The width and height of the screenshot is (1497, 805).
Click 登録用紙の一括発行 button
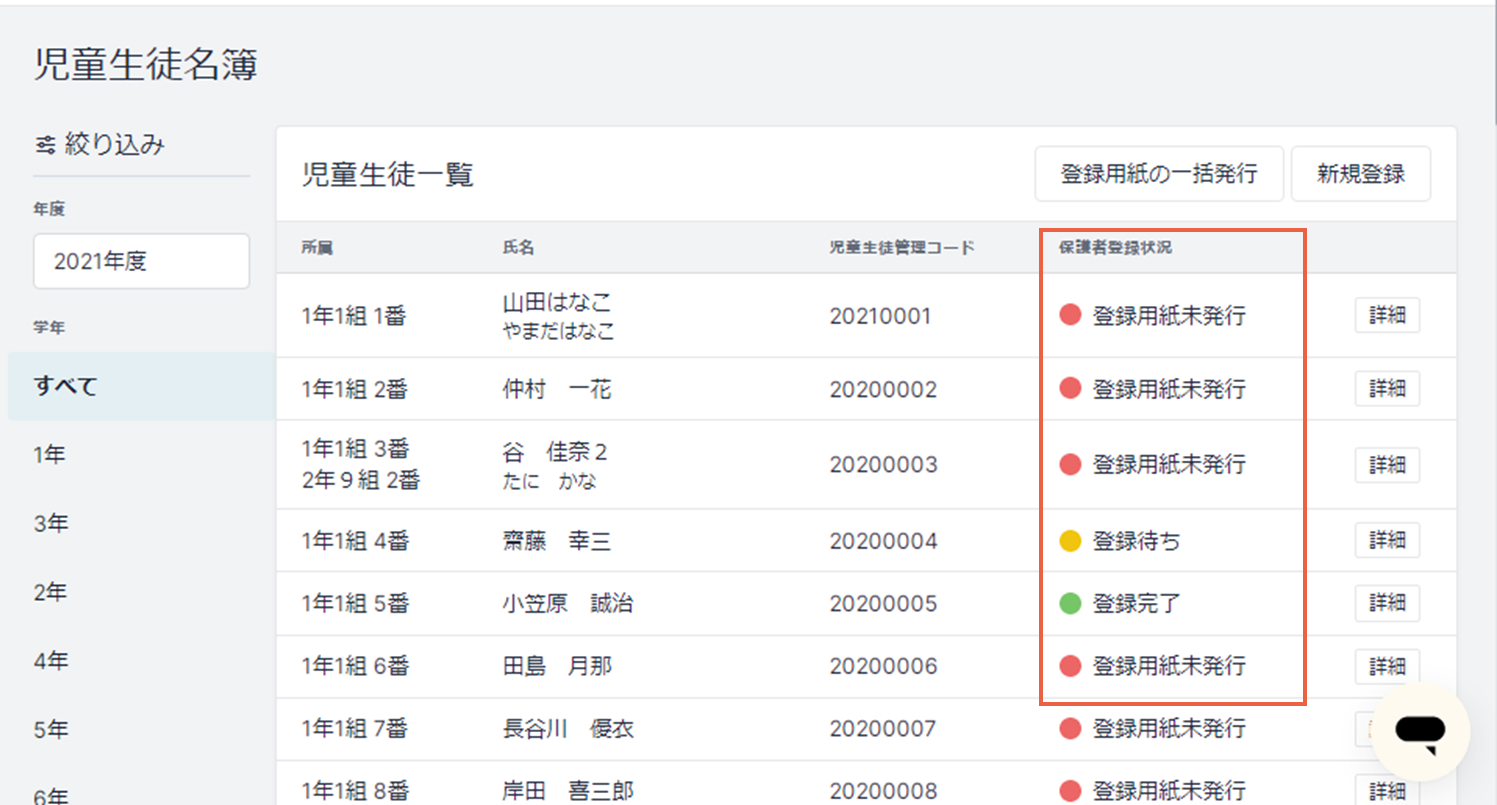click(1159, 174)
